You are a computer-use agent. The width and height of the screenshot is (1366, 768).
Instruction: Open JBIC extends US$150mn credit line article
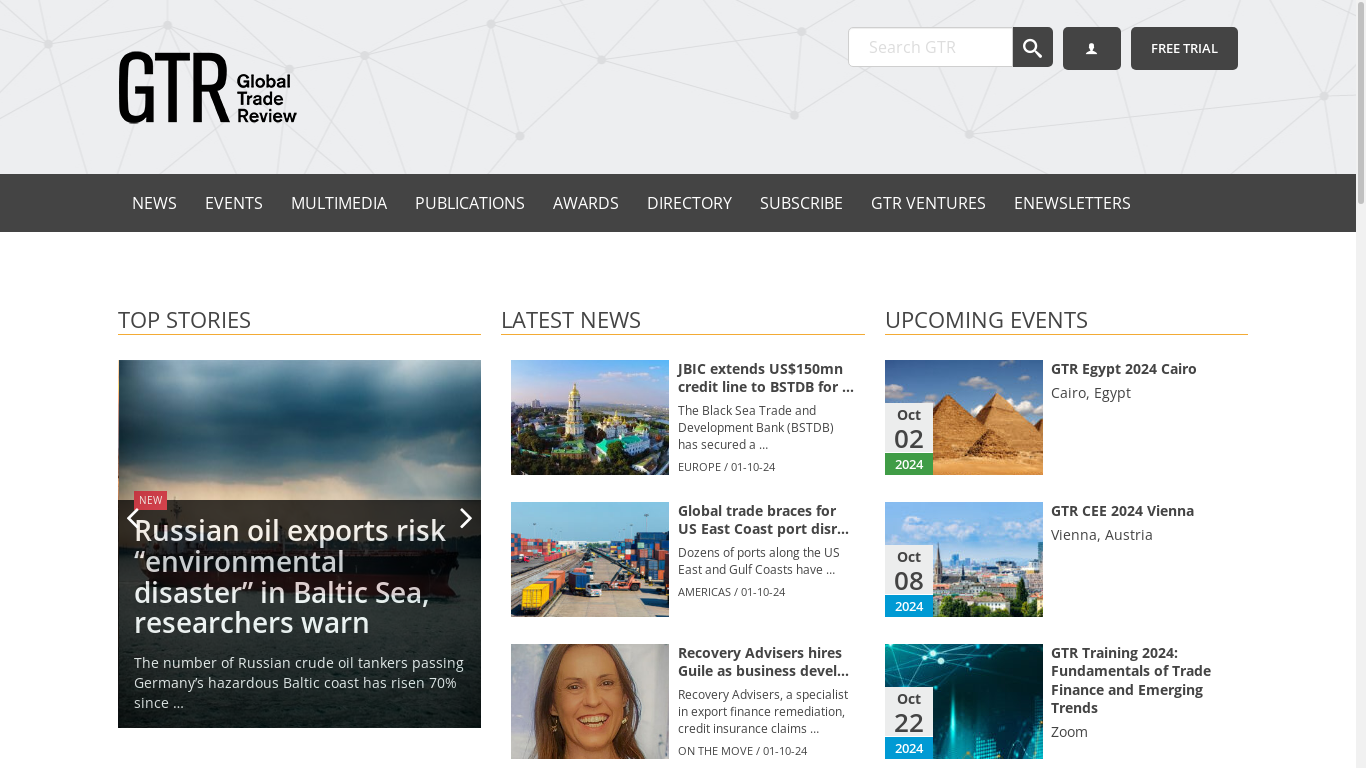(766, 378)
